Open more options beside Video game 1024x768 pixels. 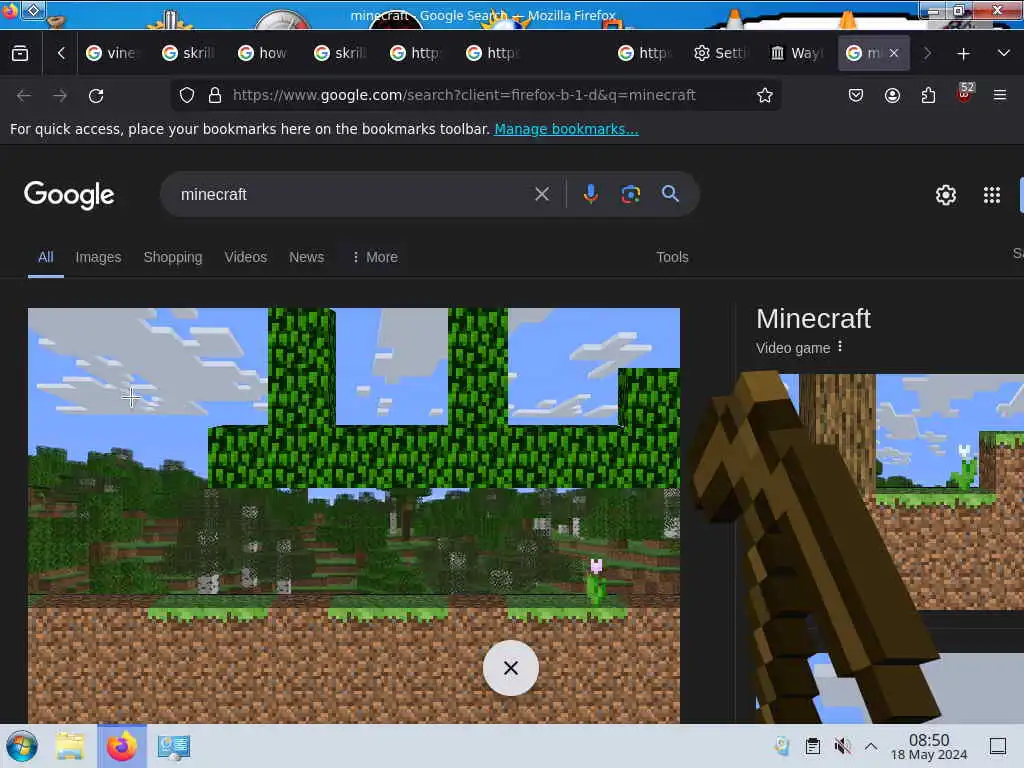coord(840,347)
